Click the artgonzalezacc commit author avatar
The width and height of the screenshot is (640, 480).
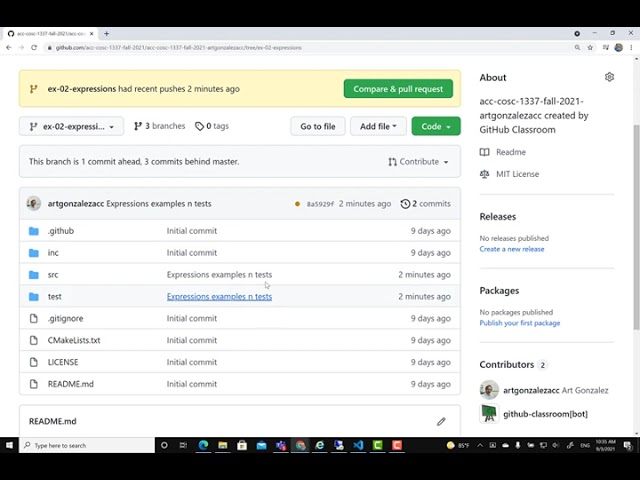(33, 203)
